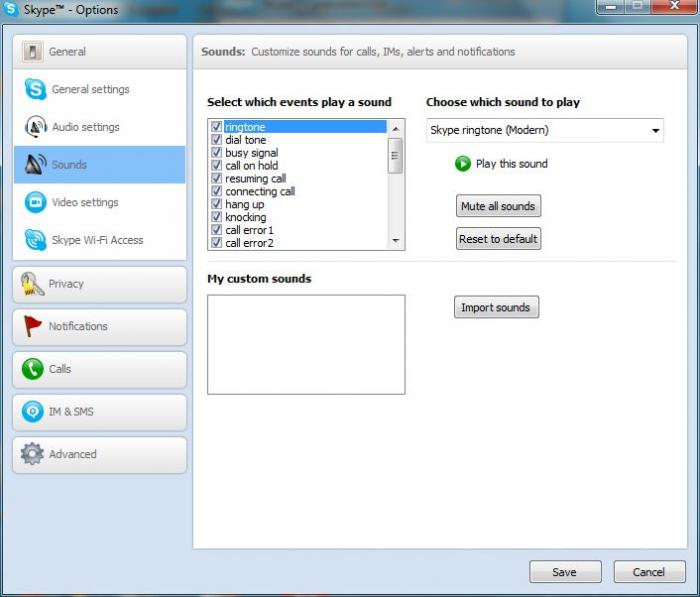
Task: Open the IM & SMS section
Action: (100, 412)
